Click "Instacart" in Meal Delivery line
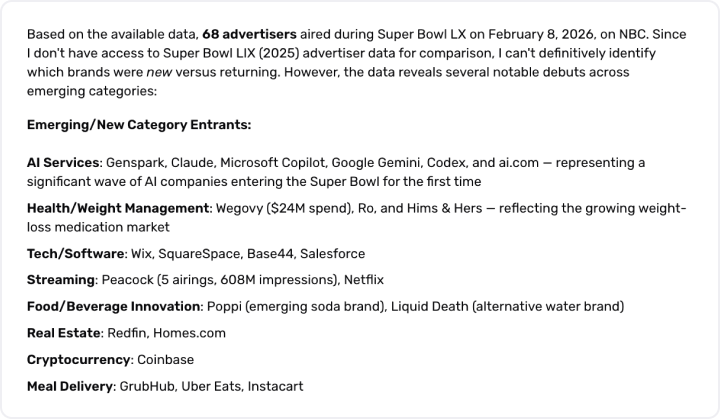This screenshot has height=419, width=720. (x=272, y=385)
